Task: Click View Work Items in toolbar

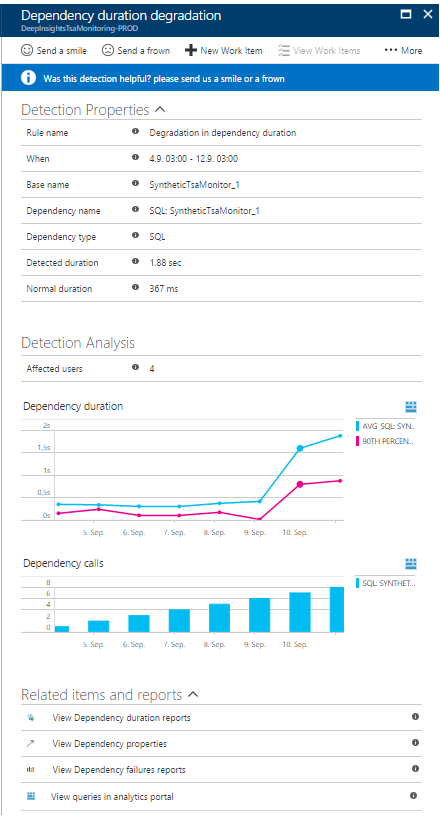Action: pos(319,50)
